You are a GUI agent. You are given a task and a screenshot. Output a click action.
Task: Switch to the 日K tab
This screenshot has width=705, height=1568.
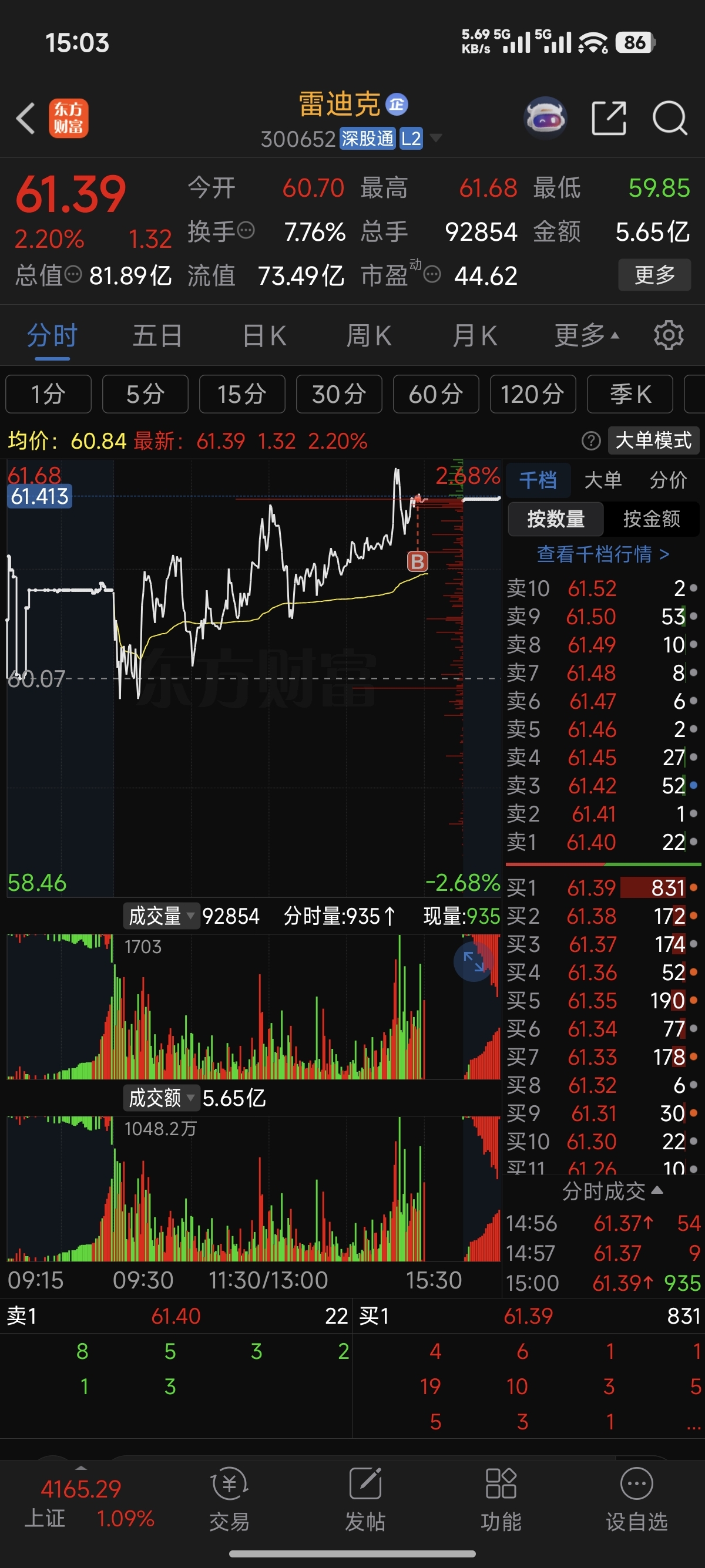264,335
